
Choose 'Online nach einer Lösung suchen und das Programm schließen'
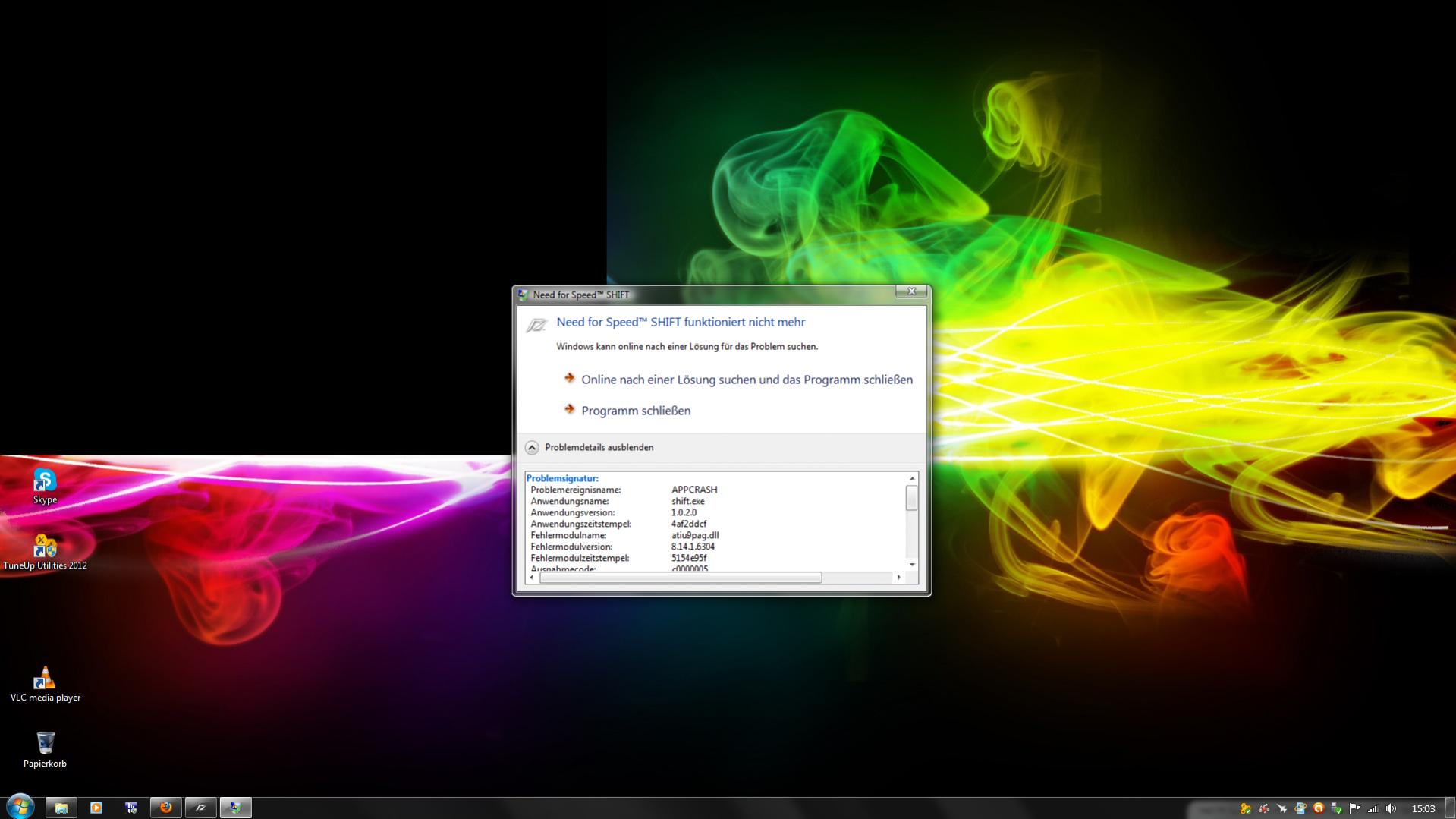[x=739, y=380]
